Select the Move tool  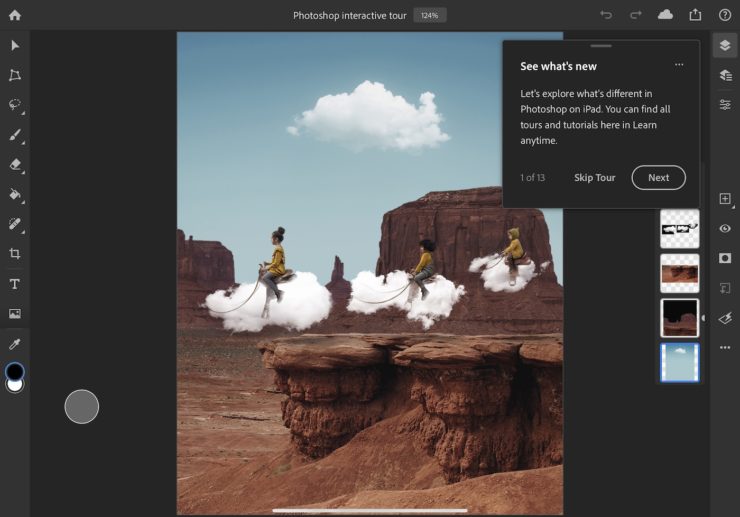pos(15,46)
